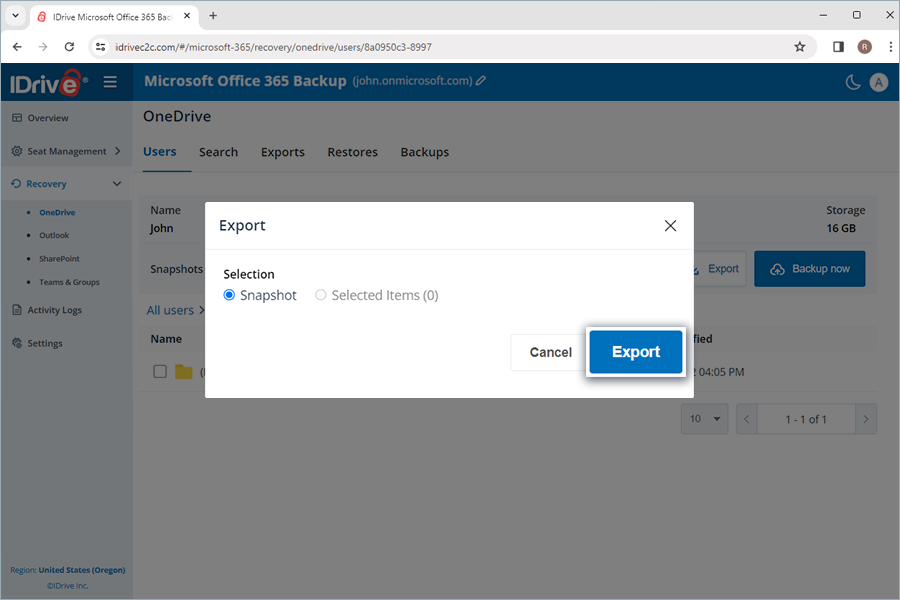Select the Snapshot radio button
This screenshot has width=900, height=600.
click(x=231, y=295)
